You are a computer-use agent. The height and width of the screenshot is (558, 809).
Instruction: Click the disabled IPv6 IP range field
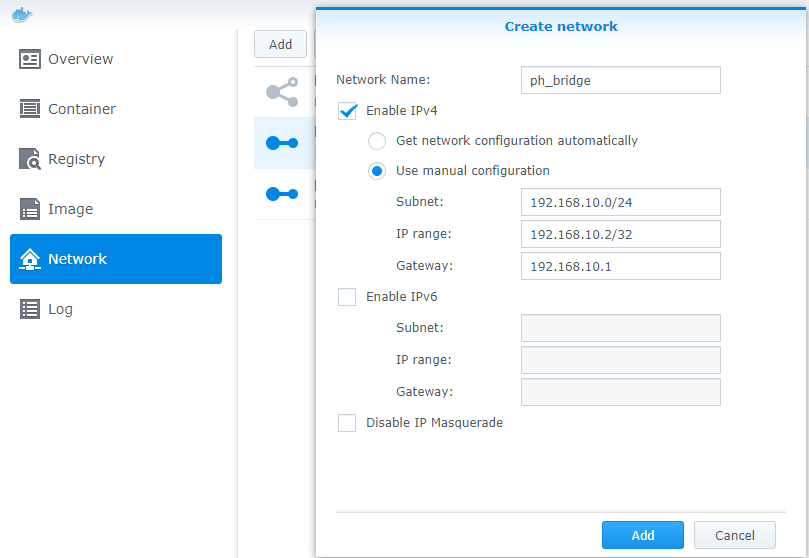621,360
